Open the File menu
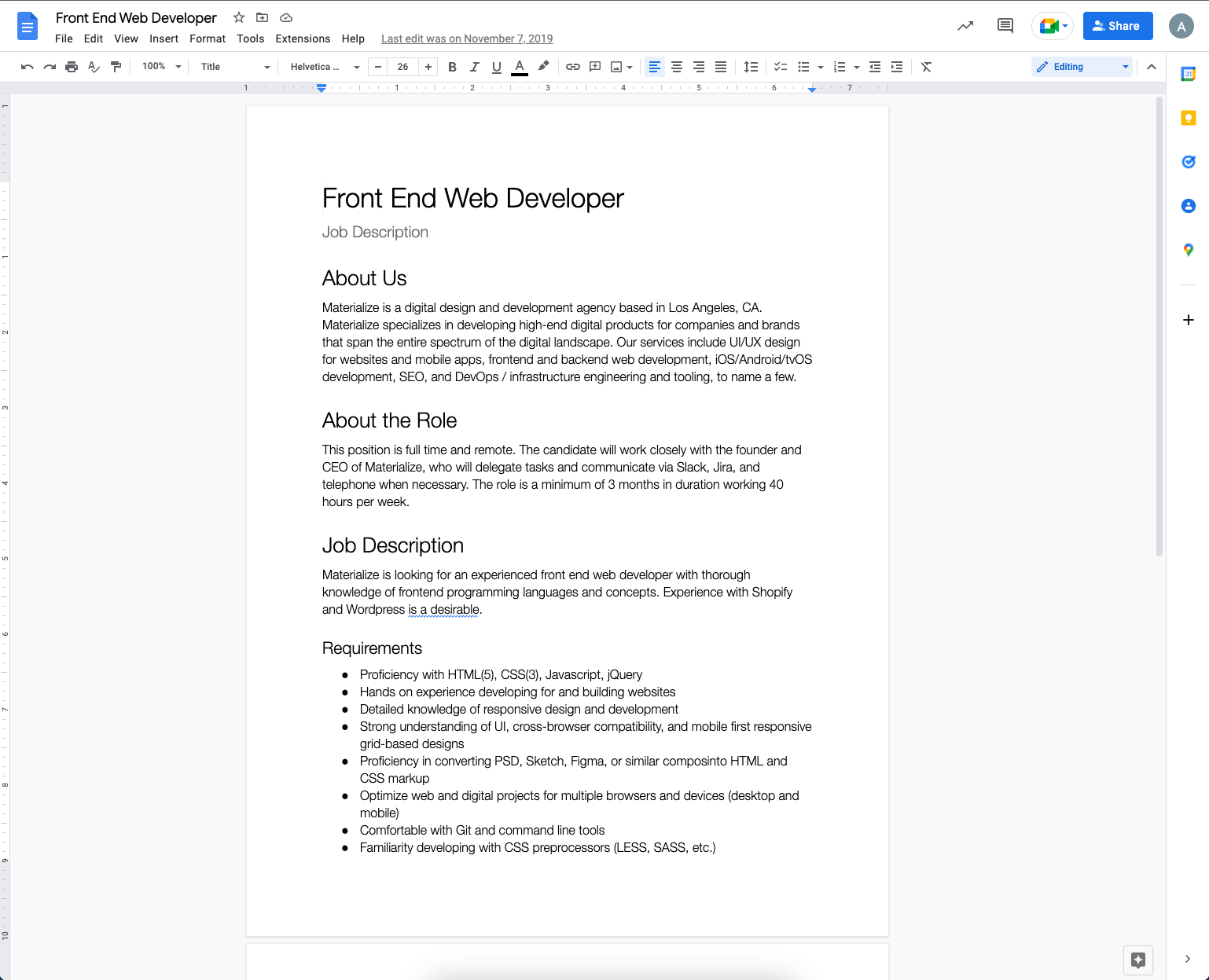The image size is (1209, 980). tap(64, 39)
